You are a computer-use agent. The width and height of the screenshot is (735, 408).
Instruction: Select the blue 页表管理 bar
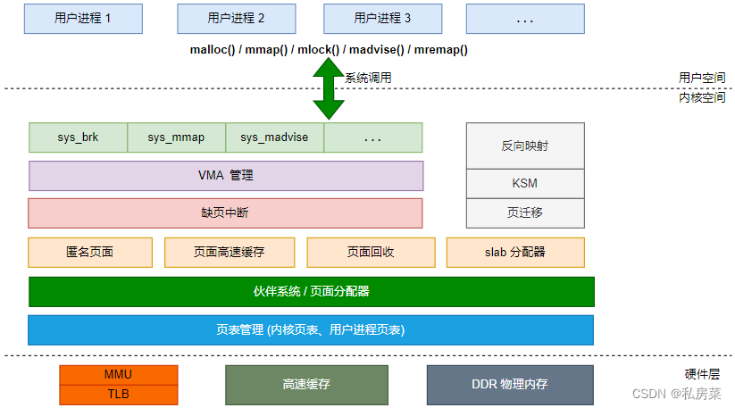coord(311,330)
